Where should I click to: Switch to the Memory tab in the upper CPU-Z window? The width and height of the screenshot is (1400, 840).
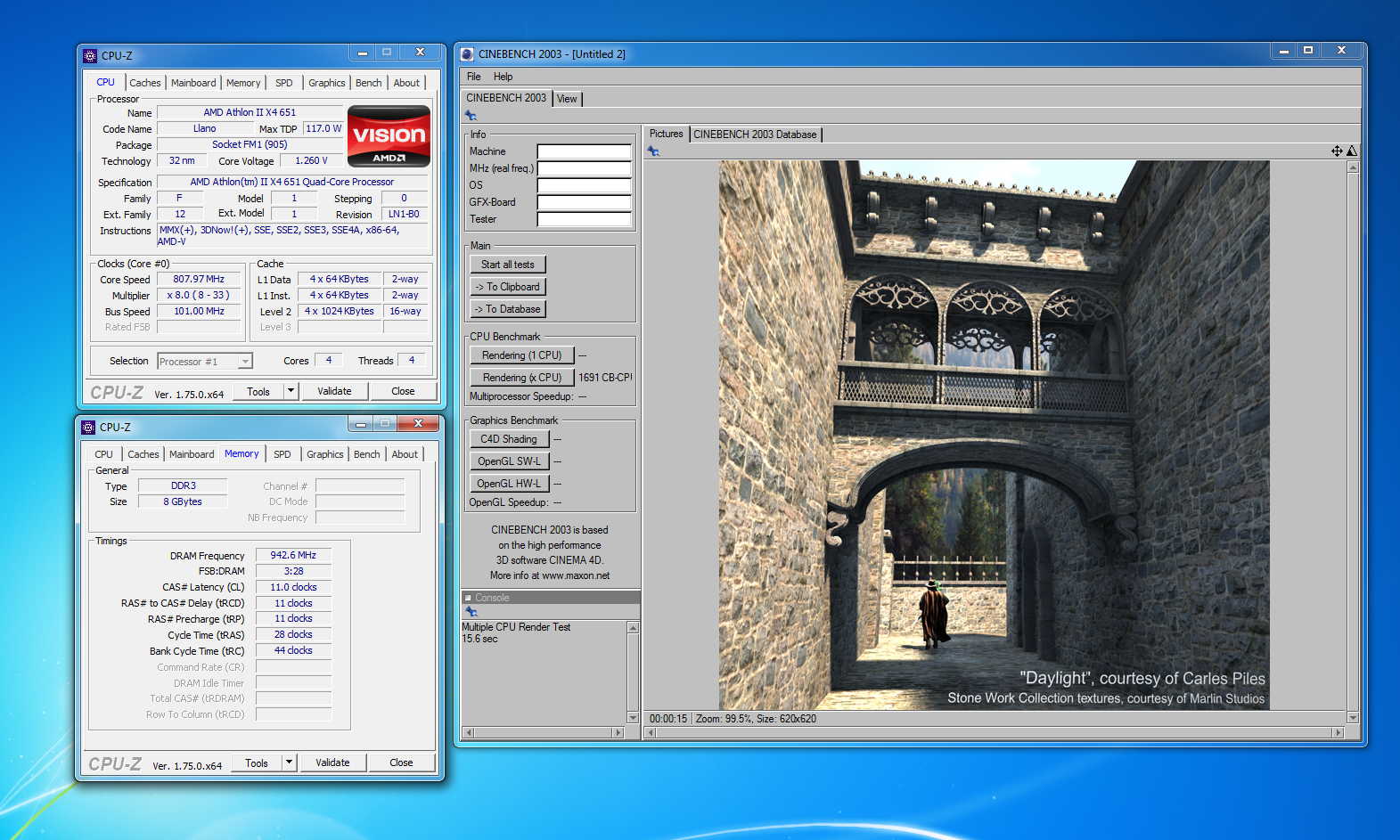click(243, 83)
